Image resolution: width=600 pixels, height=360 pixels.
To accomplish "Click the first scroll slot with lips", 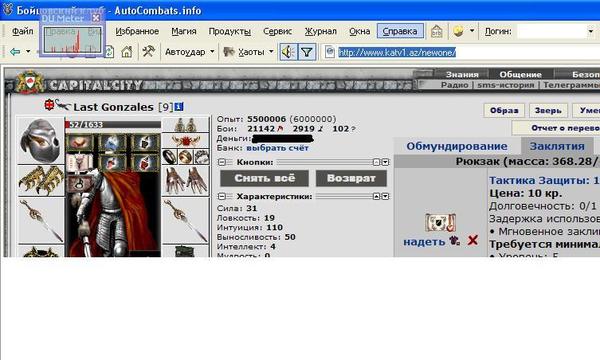I will 80,142.
